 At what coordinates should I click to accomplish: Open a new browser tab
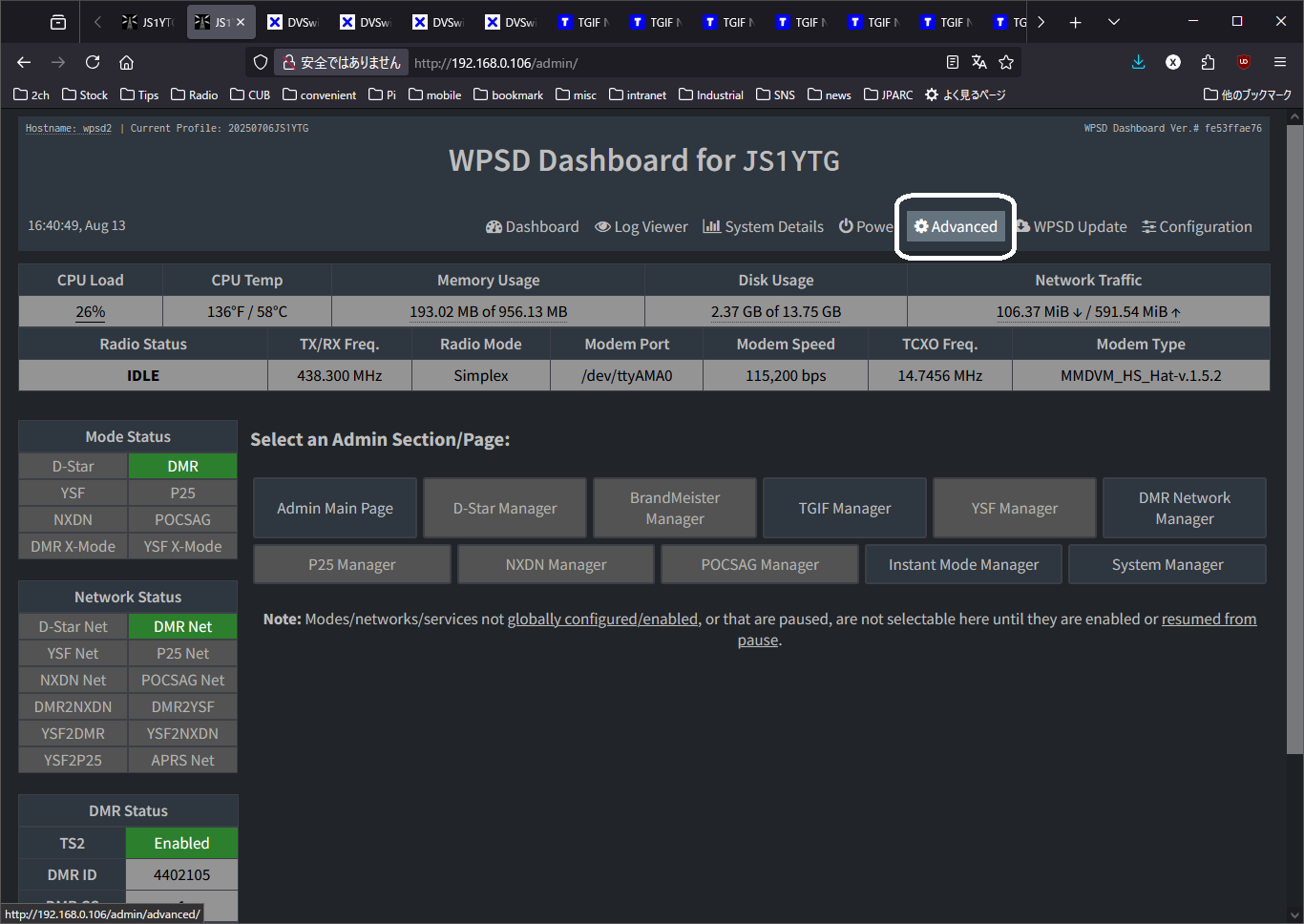pyautogui.click(x=1076, y=22)
